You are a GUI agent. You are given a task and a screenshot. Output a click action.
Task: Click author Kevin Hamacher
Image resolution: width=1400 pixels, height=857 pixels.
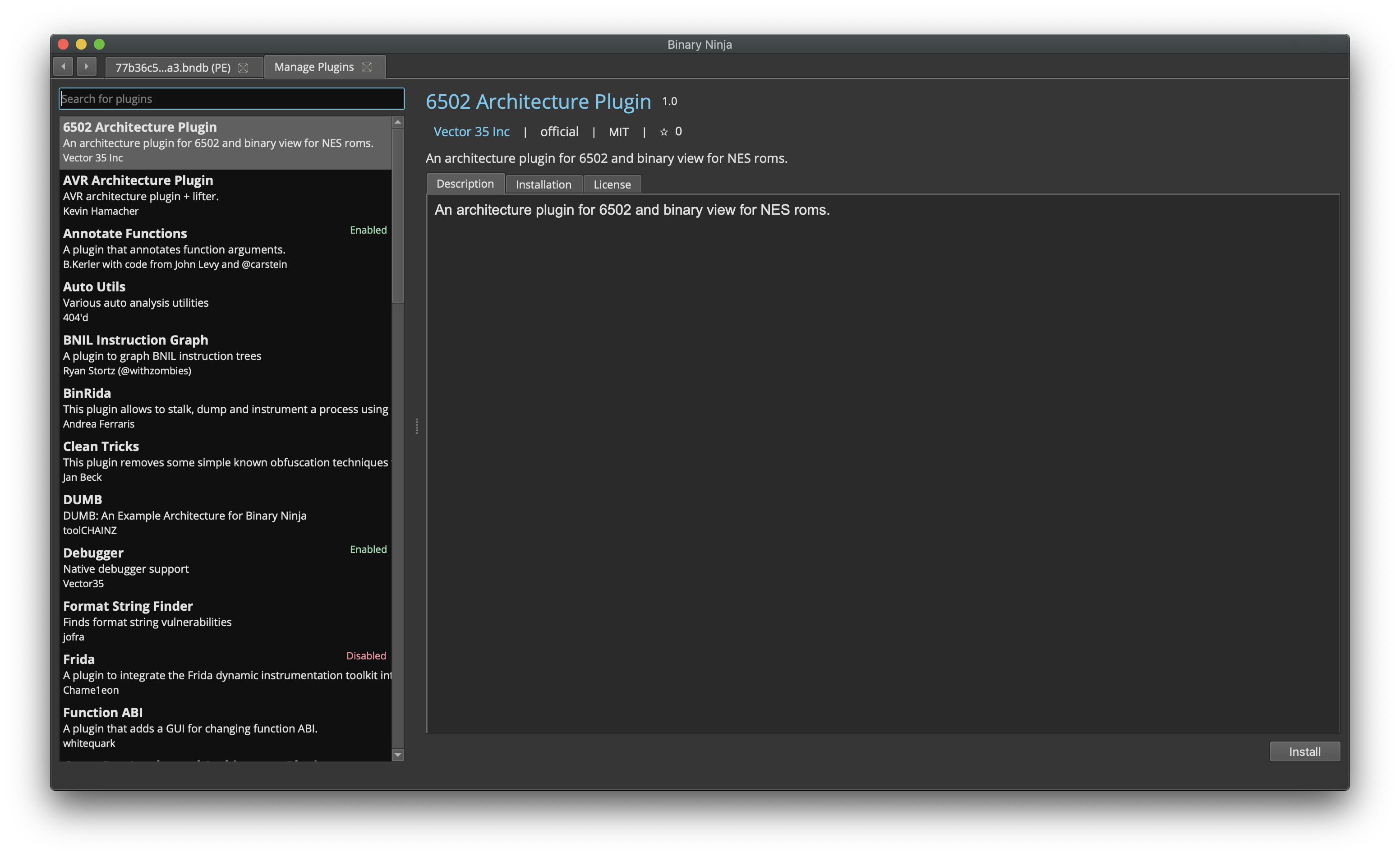click(x=101, y=211)
